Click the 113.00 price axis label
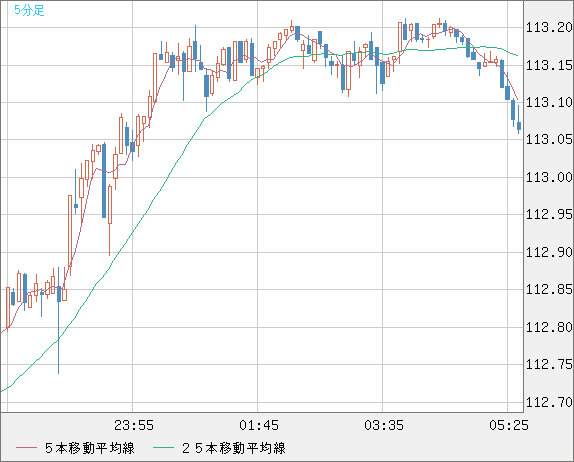Viewport: 574px width, 462px height. pyautogui.click(x=549, y=178)
